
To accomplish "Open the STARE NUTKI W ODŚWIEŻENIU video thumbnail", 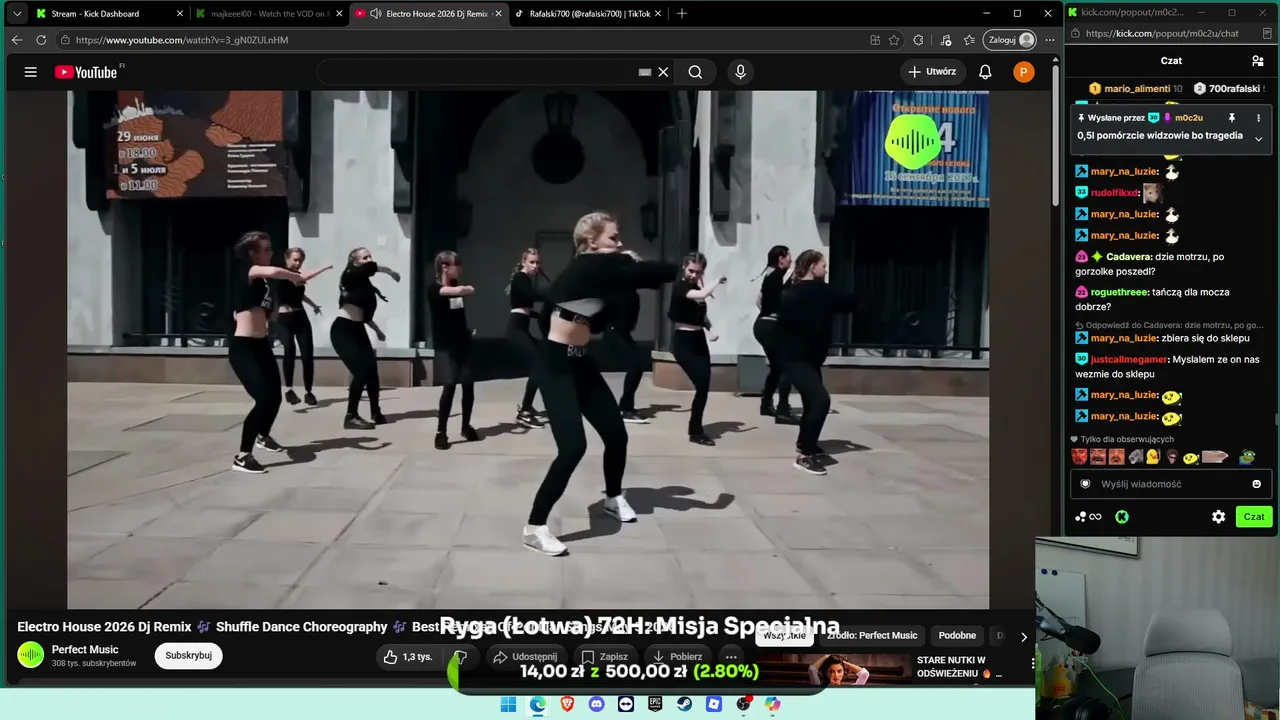I will (839, 669).
